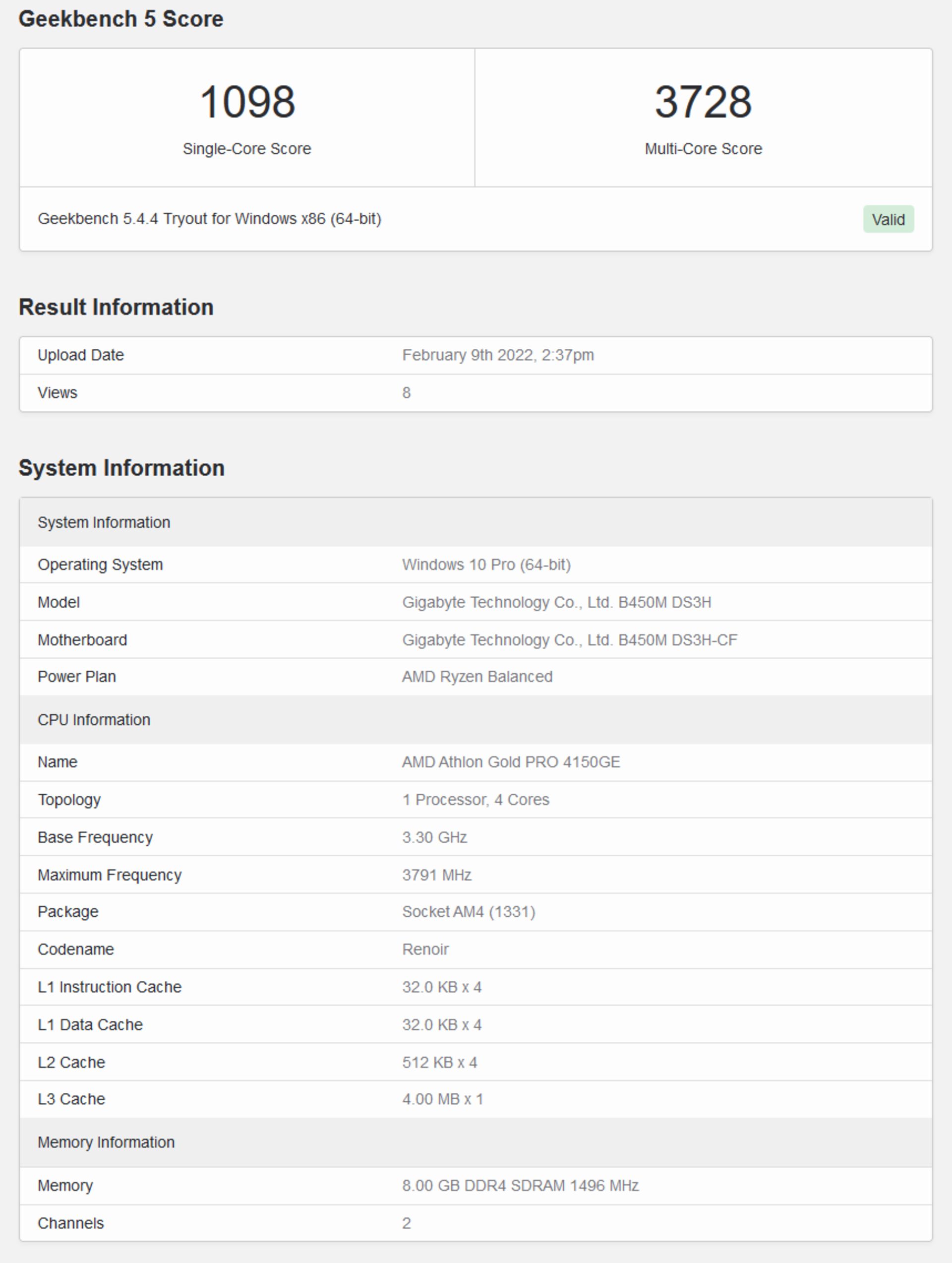Click the CPU Information section header

click(476, 719)
